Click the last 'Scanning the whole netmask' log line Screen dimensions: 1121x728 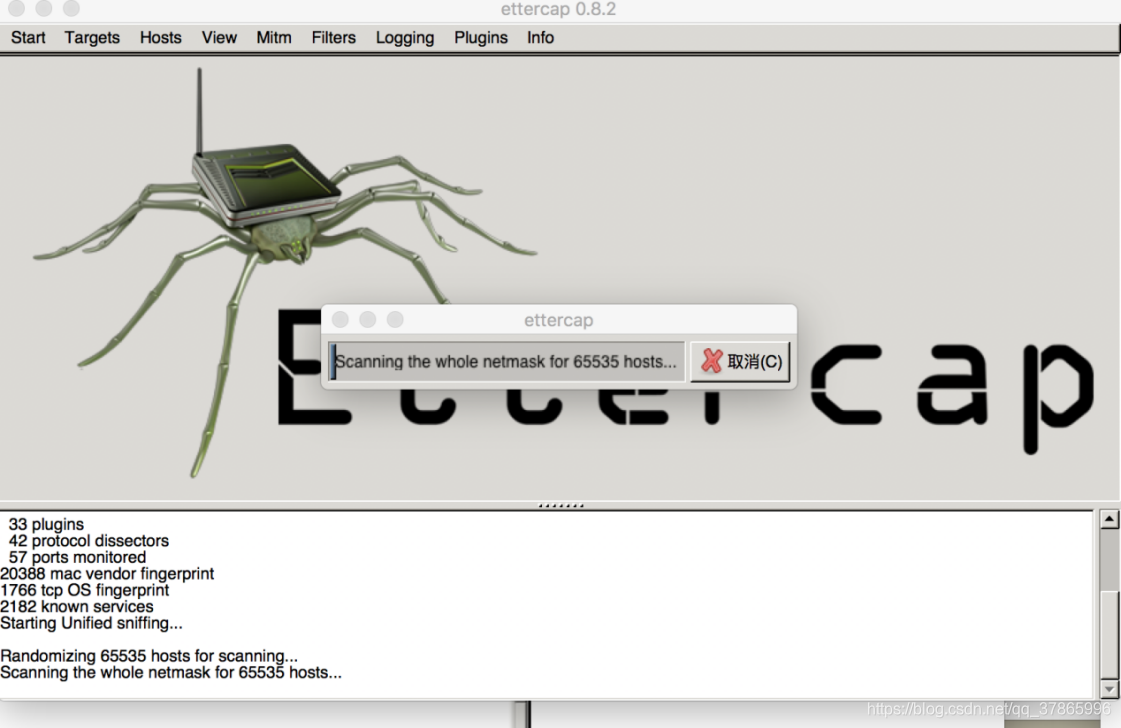click(171, 672)
